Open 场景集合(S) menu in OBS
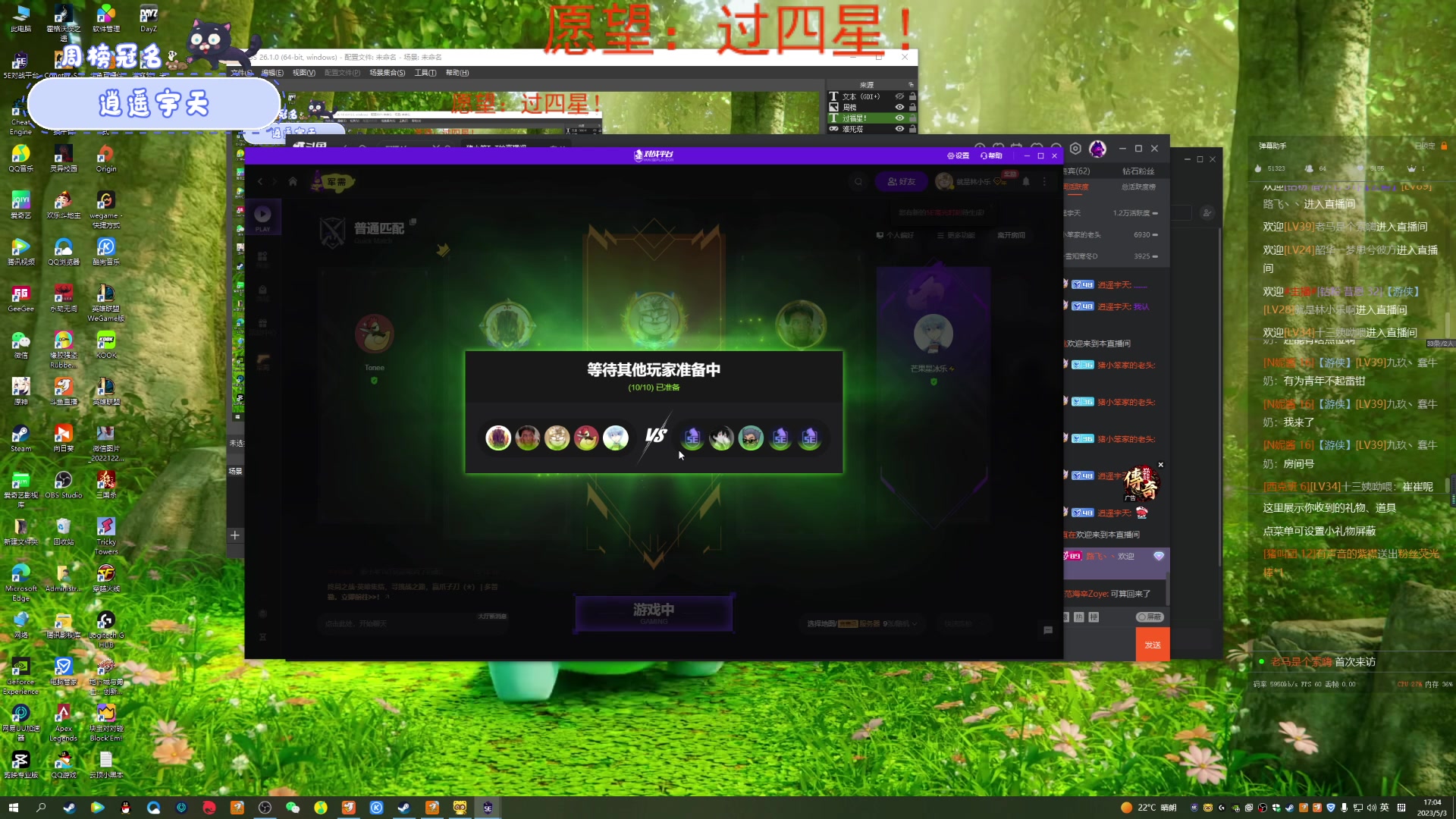The height and width of the screenshot is (819, 1456). coord(388,73)
